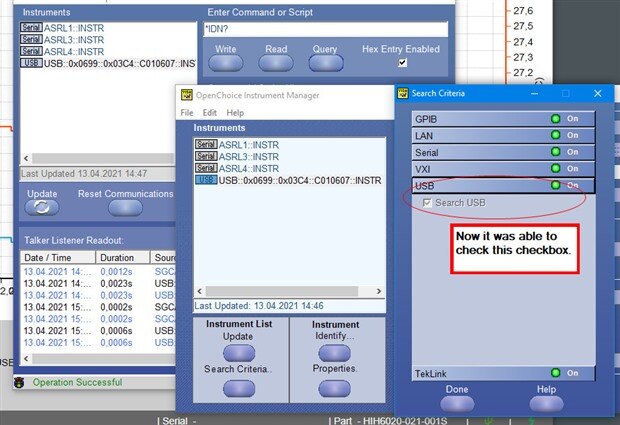Expand the Serial section bar

tap(503, 152)
